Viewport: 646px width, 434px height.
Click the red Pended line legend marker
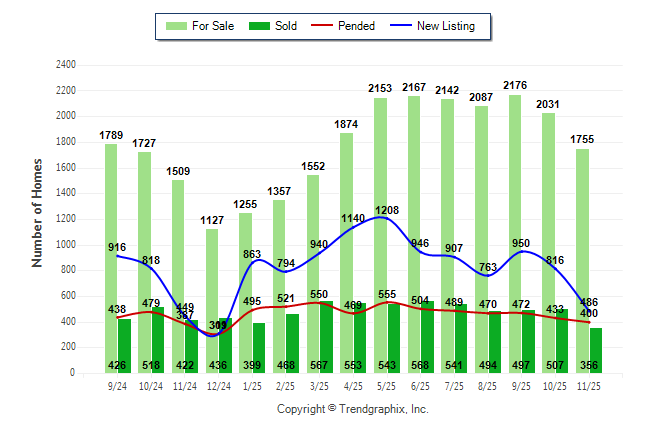[x=322, y=26]
